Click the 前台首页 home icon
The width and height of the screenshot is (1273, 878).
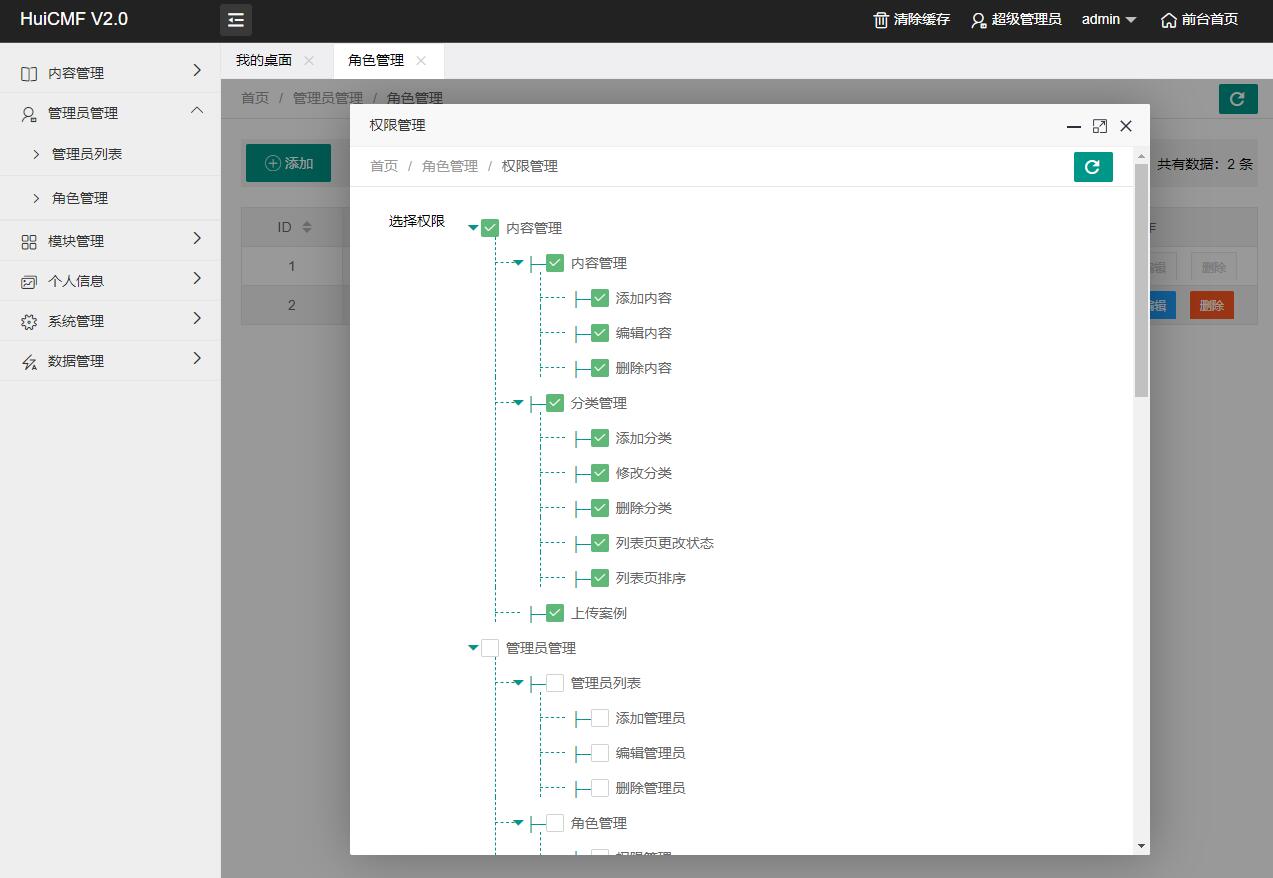(x=1168, y=20)
